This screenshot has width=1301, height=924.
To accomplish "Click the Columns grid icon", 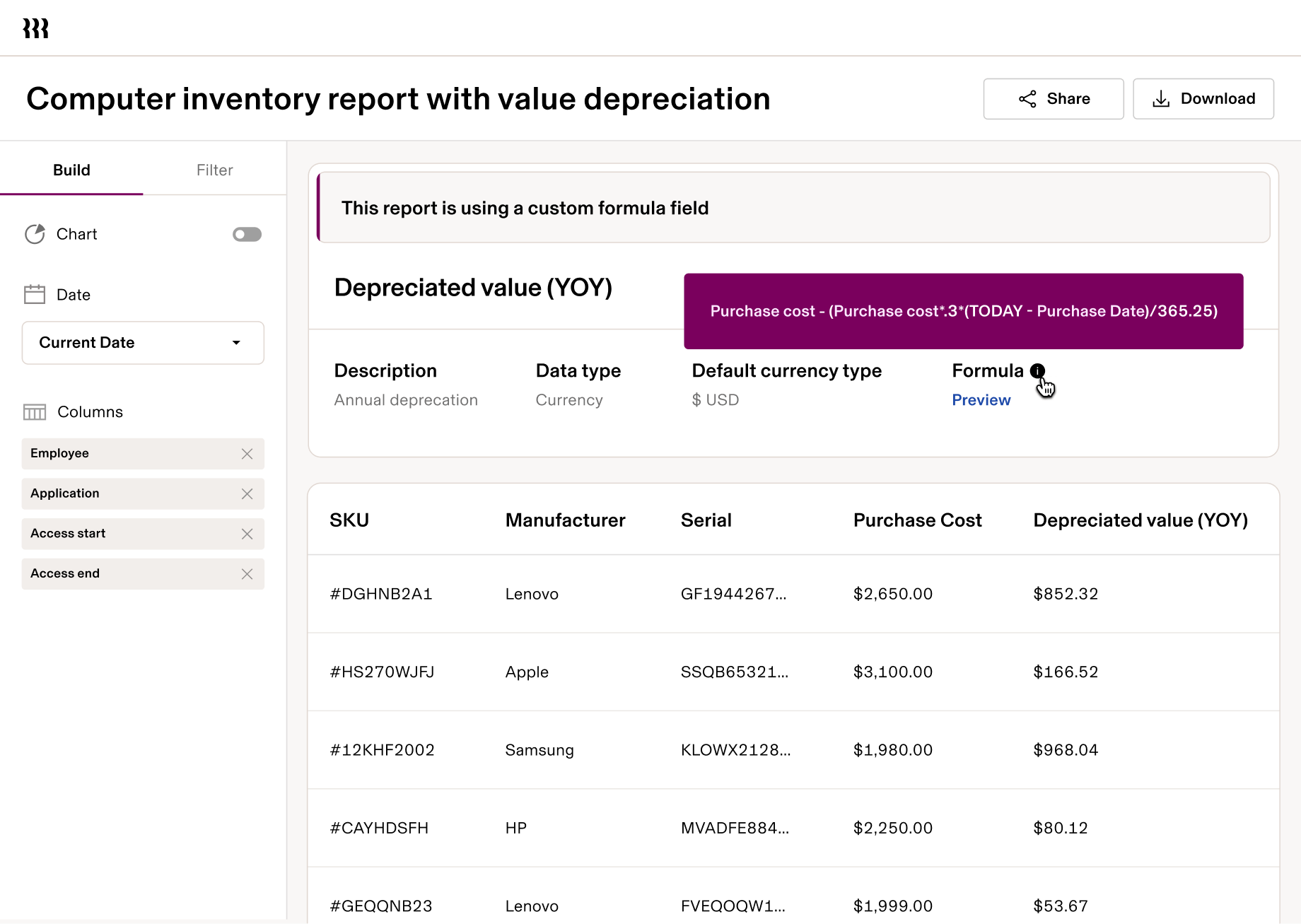I will 34,411.
